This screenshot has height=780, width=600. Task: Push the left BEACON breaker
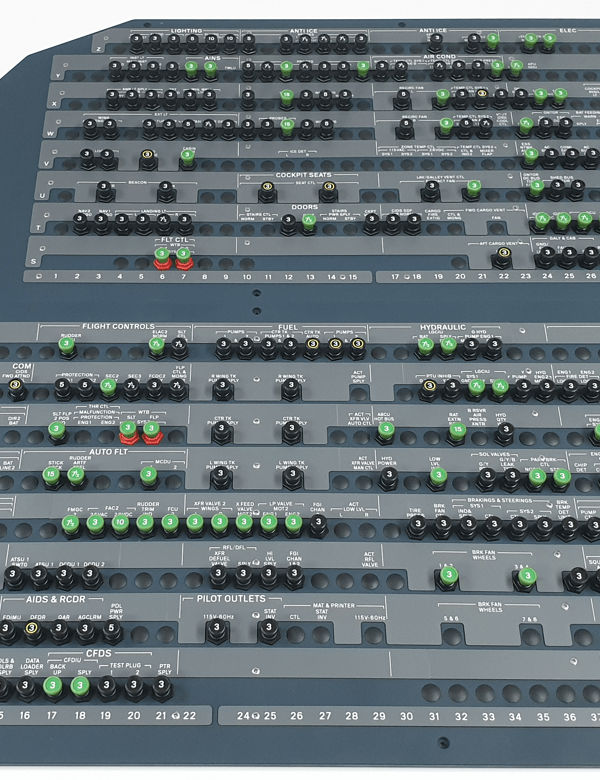coord(105,190)
